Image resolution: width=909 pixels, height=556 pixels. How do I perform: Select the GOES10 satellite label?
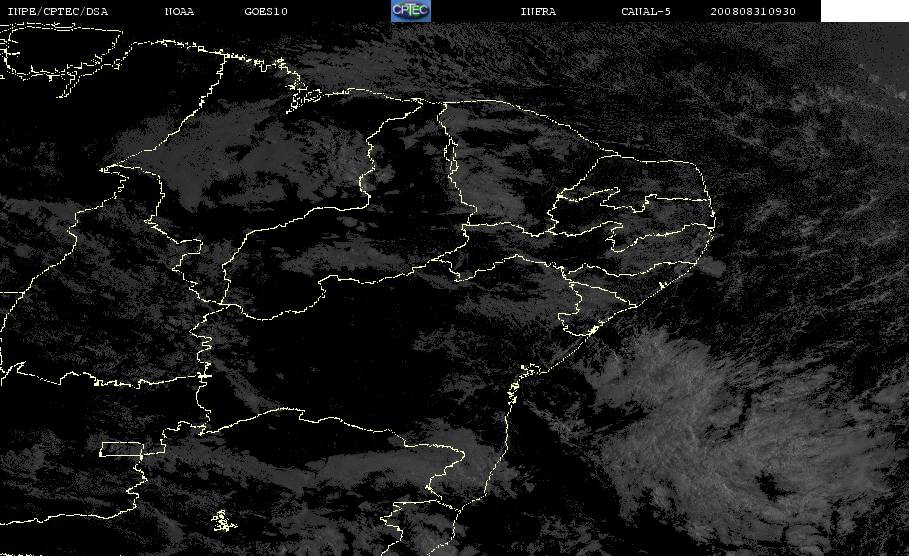click(x=266, y=12)
